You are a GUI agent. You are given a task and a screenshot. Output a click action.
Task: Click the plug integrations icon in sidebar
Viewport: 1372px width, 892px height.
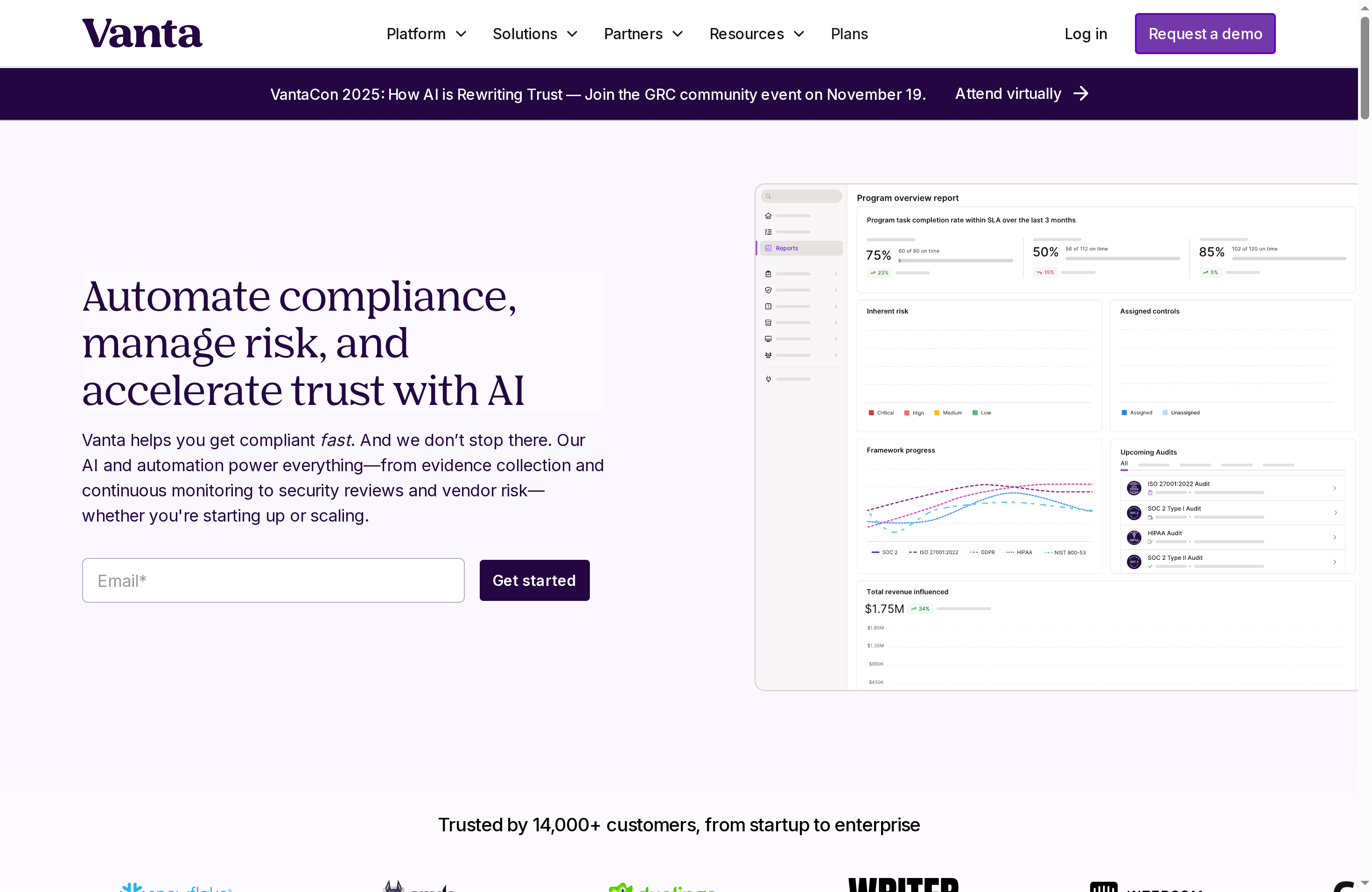point(768,378)
